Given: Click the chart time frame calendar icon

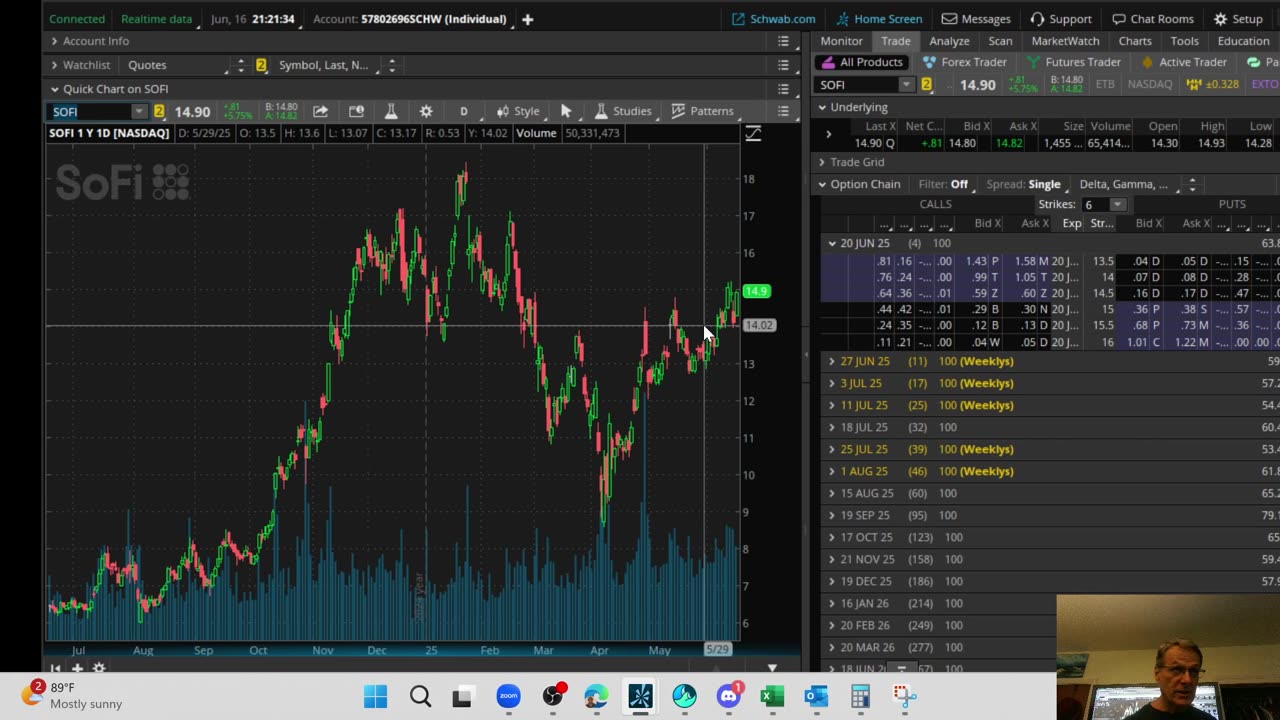Looking at the screenshot, I should (x=356, y=111).
